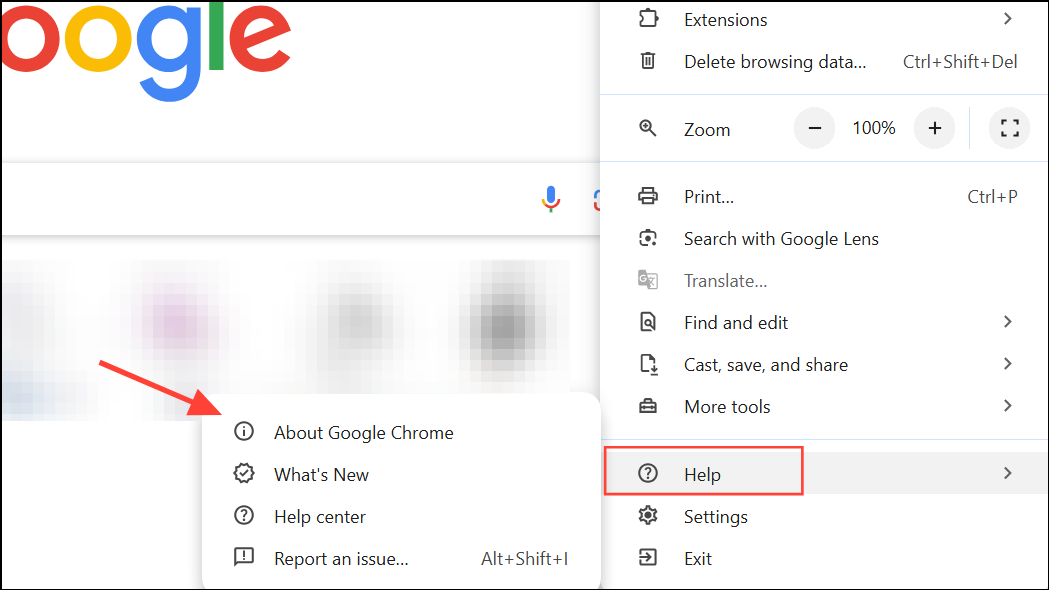Click the Exit door icon
1049x590 pixels.
(648, 557)
